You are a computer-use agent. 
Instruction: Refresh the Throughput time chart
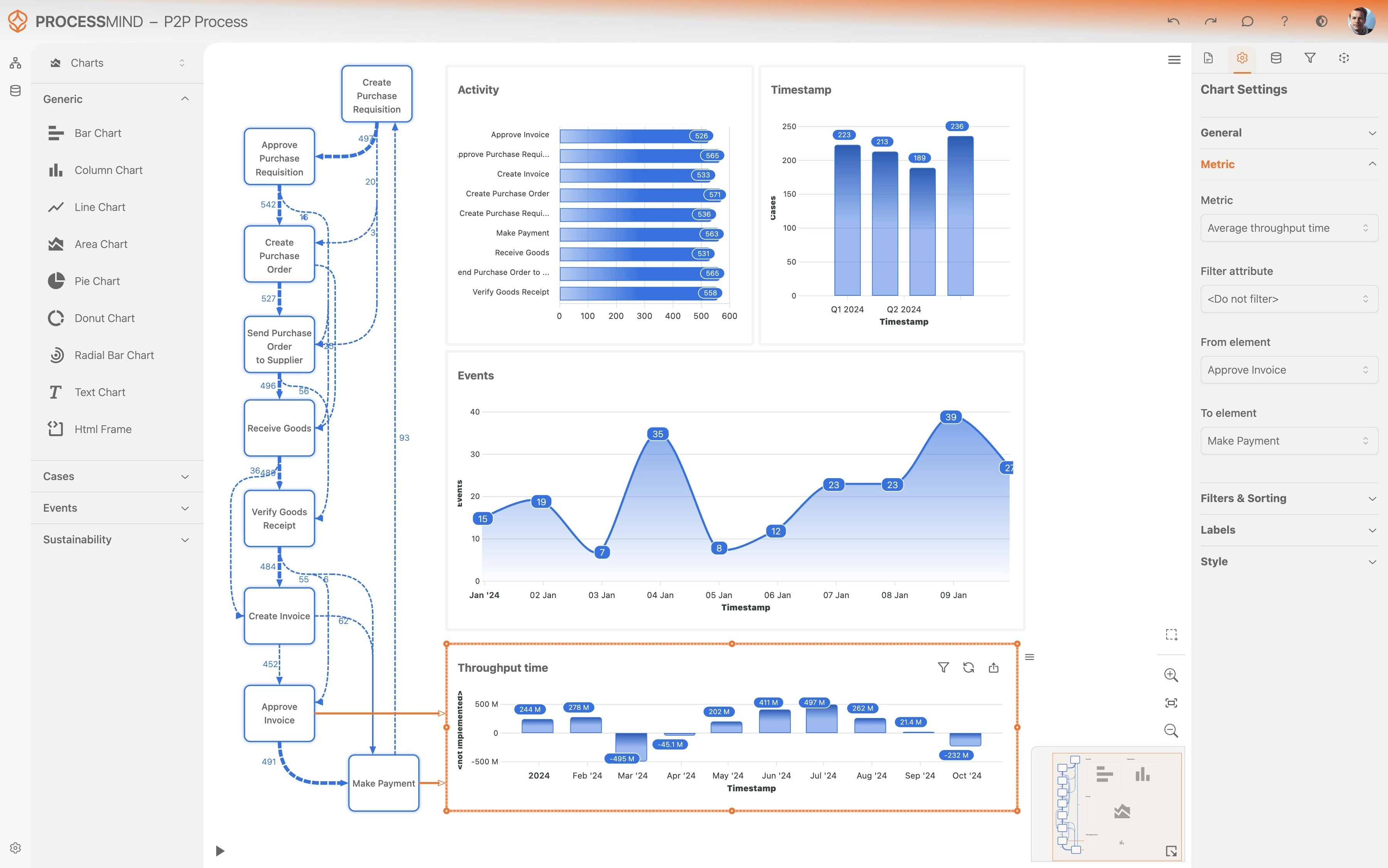pos(969,667)
